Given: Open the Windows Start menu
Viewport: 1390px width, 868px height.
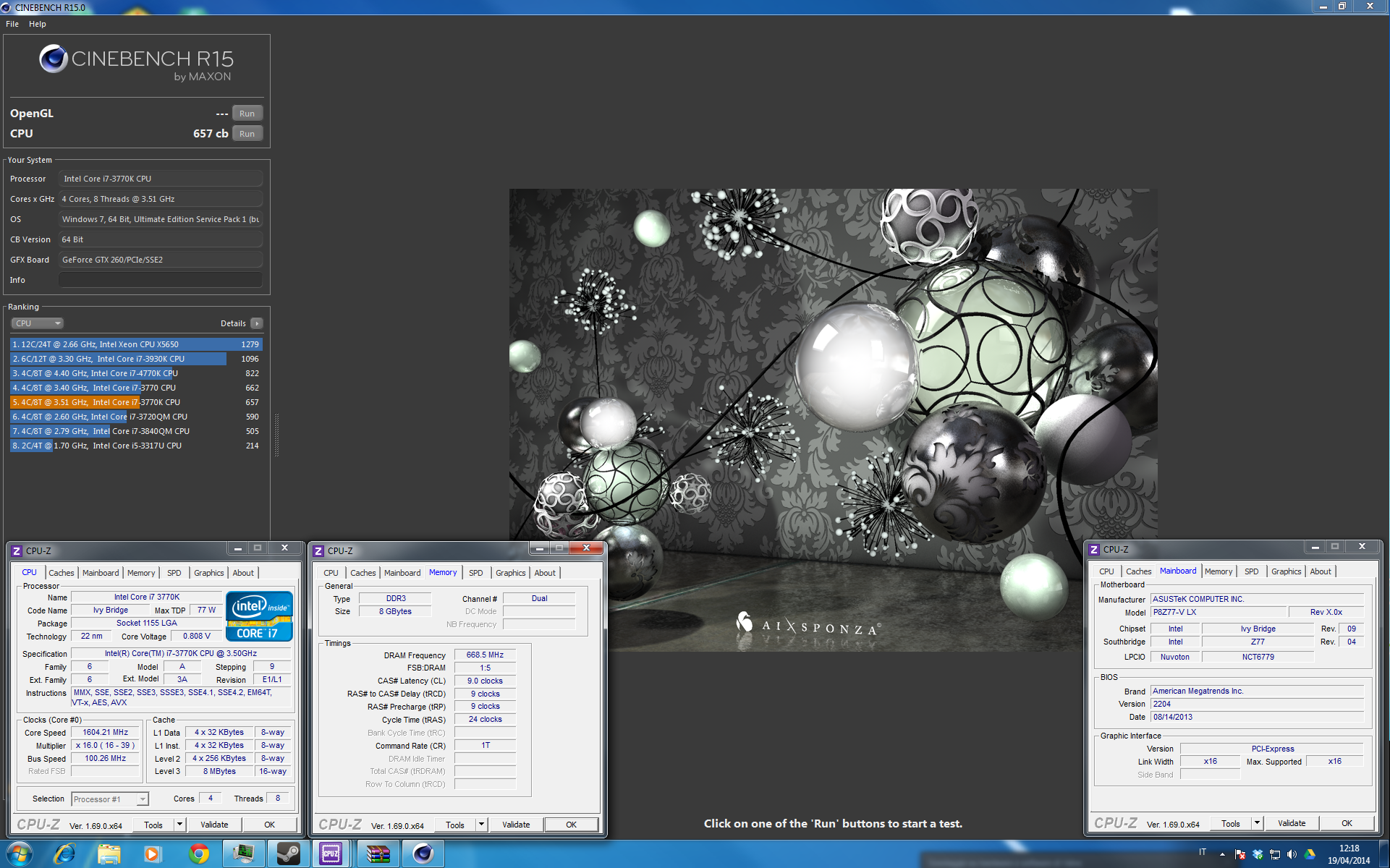Looking at the screenshot, I should (x=19, y=854).
